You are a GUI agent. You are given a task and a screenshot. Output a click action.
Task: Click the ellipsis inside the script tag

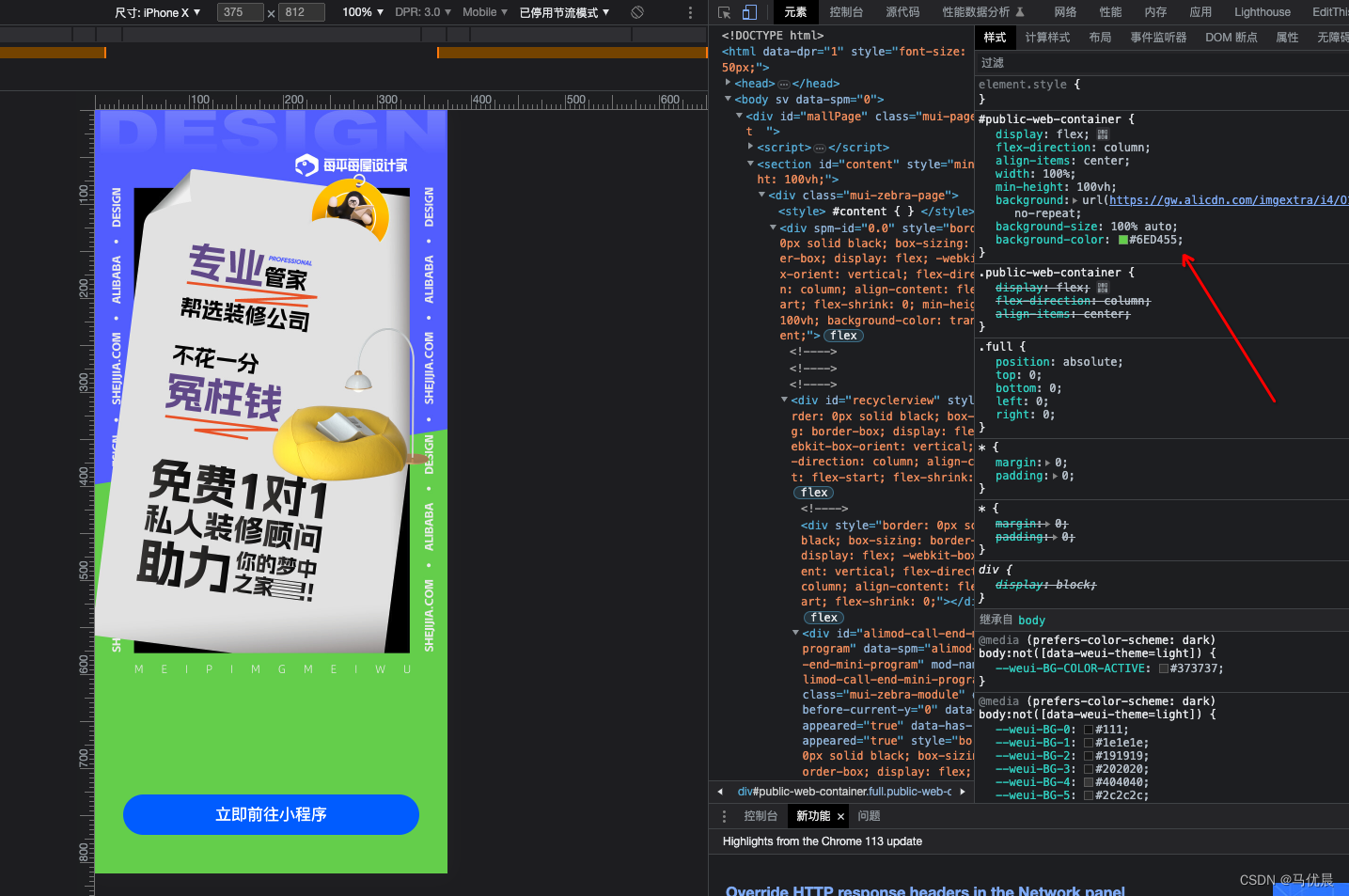click(x=820, y=149)
